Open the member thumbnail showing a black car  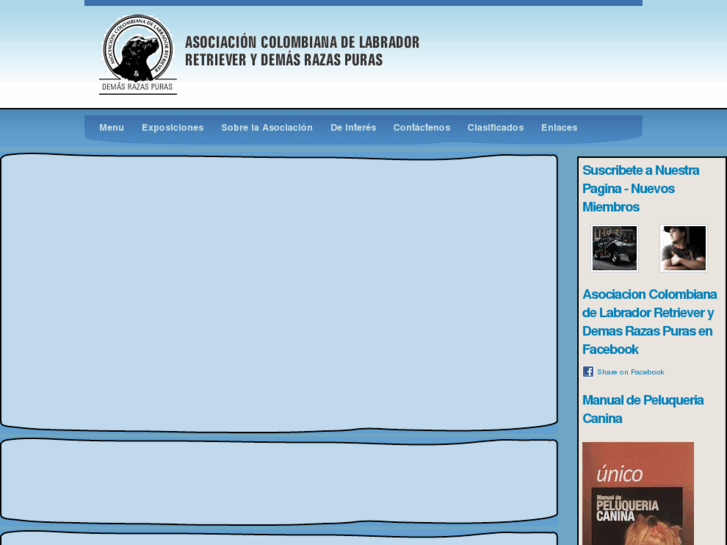pyautogui.click(x=614, y=248)
